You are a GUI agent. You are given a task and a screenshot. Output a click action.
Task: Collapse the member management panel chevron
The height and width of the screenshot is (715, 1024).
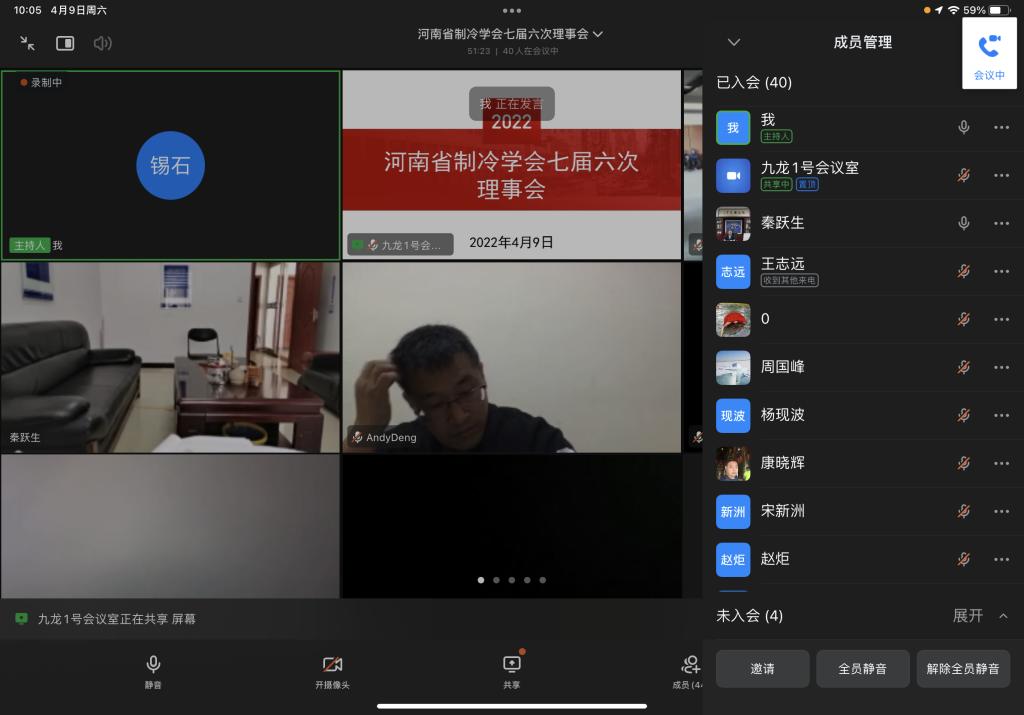click(x=734, y=42)
